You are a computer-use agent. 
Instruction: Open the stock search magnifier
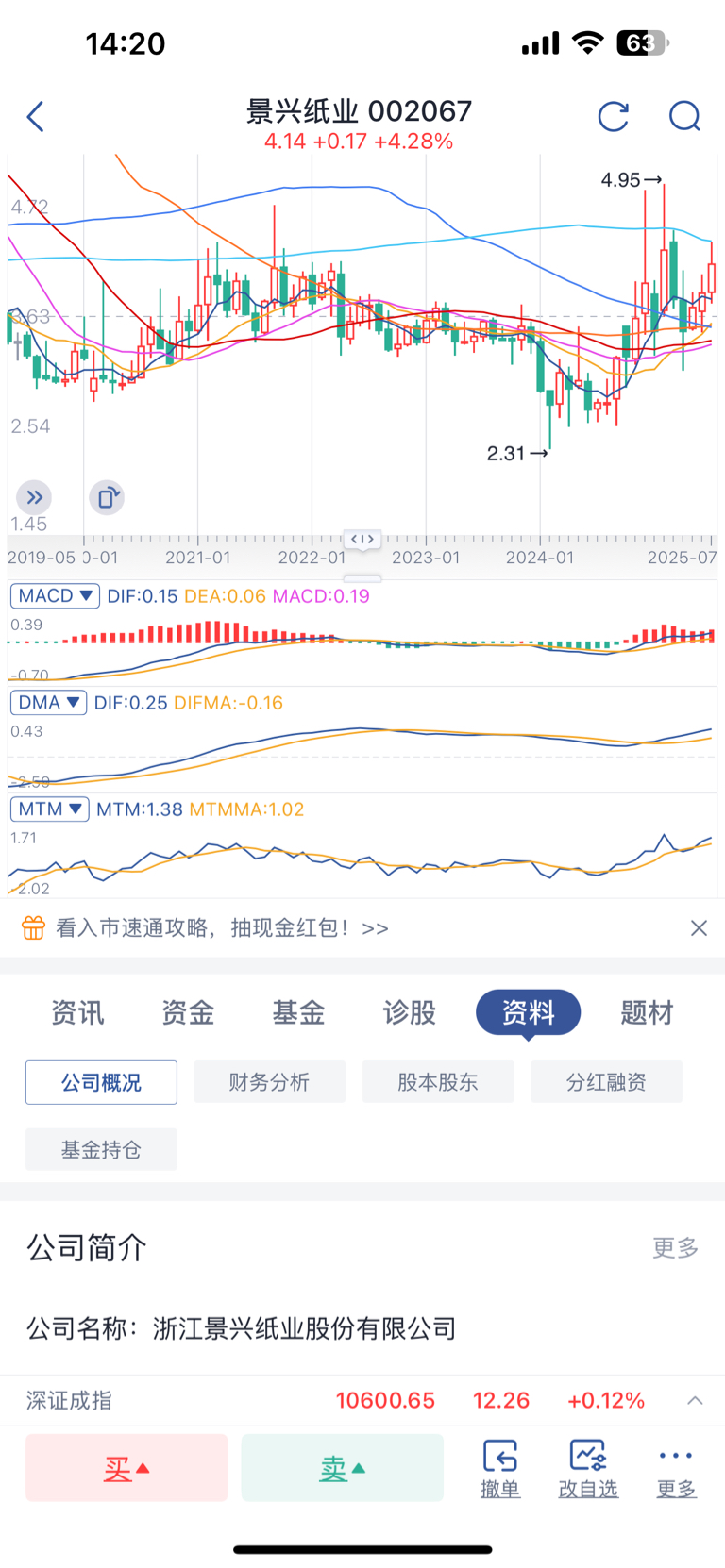684,117
